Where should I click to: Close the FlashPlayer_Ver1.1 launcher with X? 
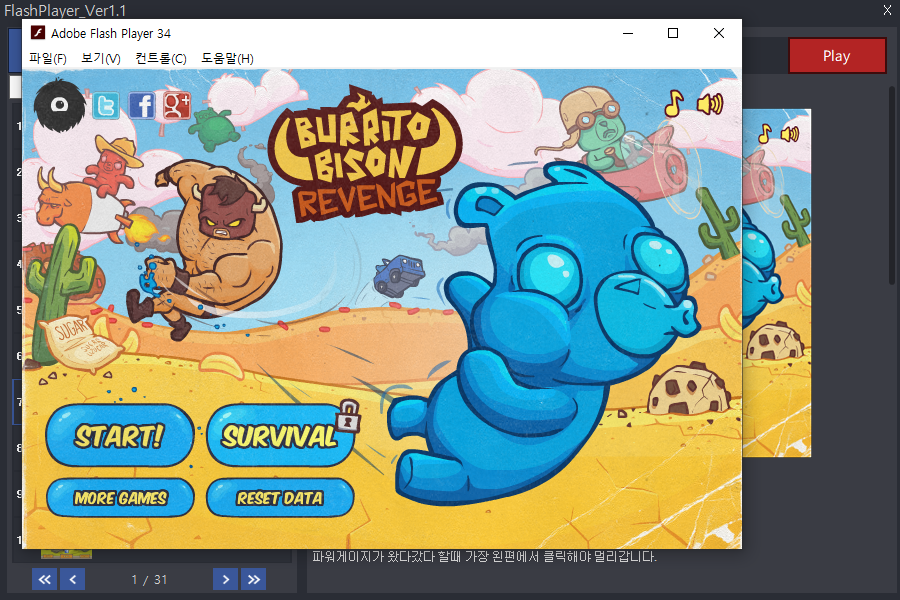pyautogui.click(x=887, y=10)
